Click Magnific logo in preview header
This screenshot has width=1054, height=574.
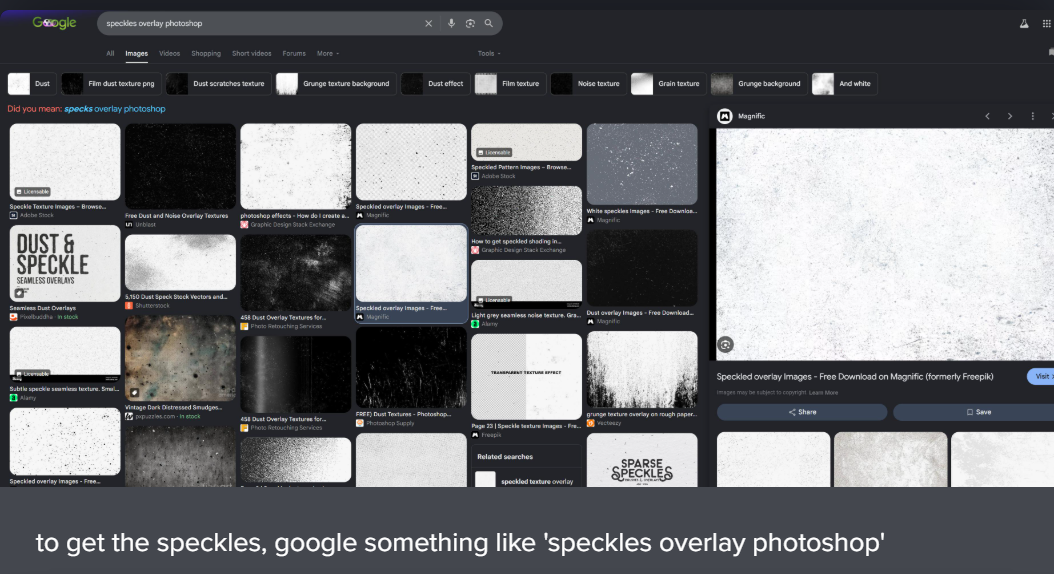pos(725,116)
